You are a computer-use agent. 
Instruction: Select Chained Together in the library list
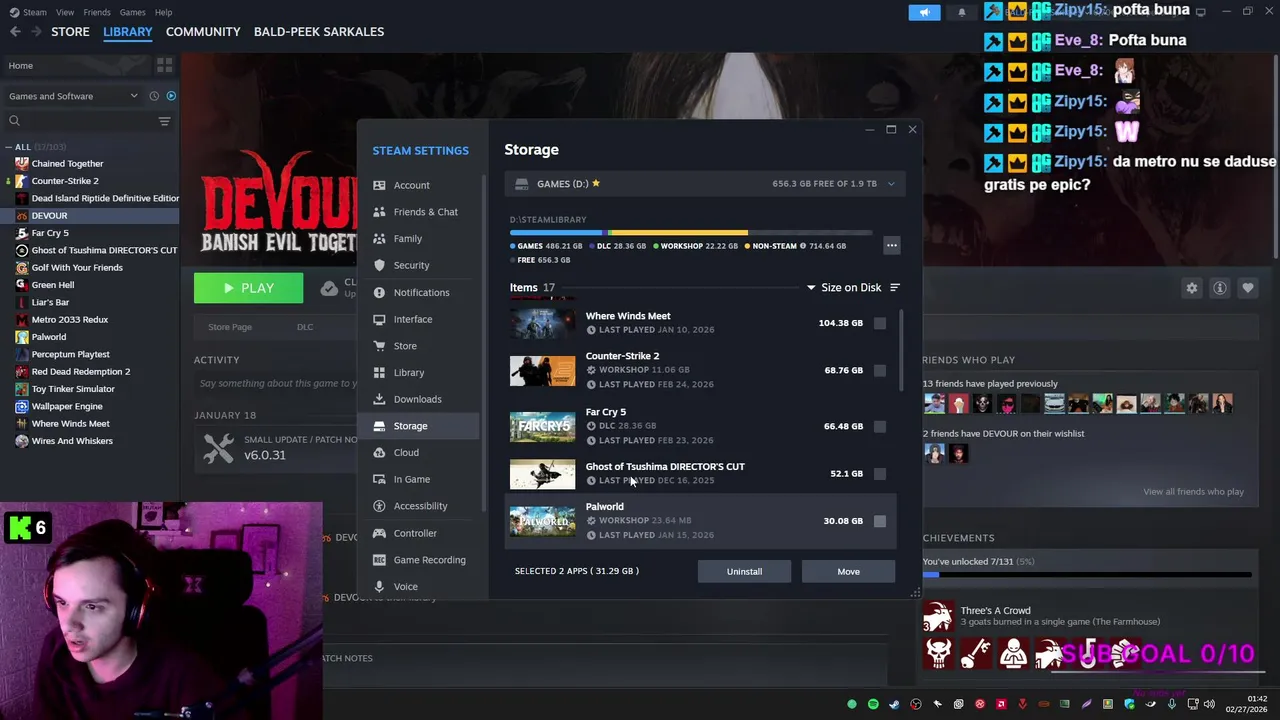coord(67,164)
